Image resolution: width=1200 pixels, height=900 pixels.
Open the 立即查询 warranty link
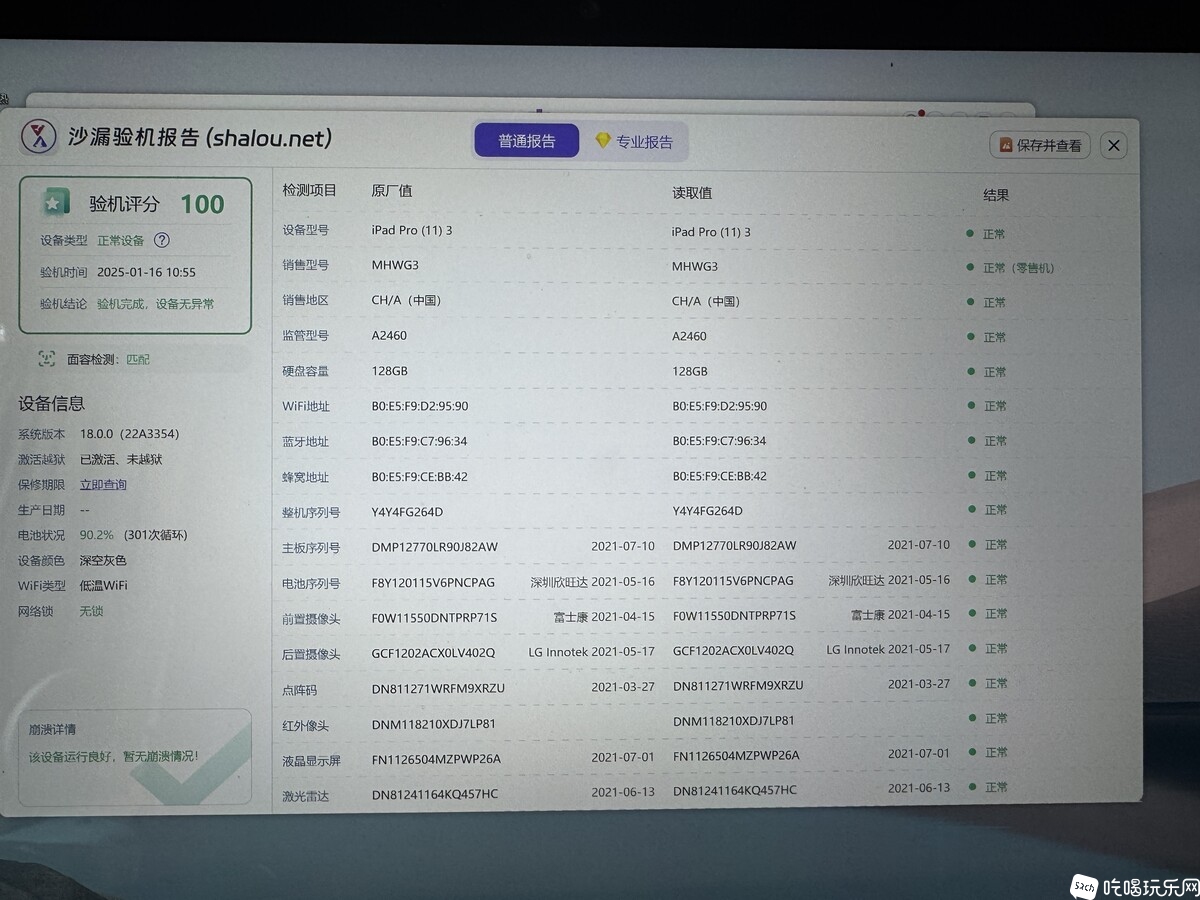point(103,485)
